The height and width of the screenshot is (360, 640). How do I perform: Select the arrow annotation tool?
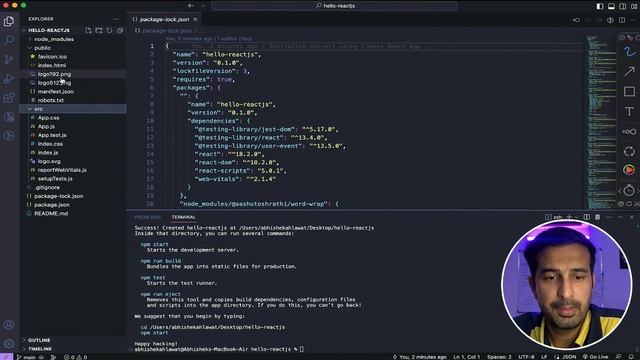pos(629,71)
